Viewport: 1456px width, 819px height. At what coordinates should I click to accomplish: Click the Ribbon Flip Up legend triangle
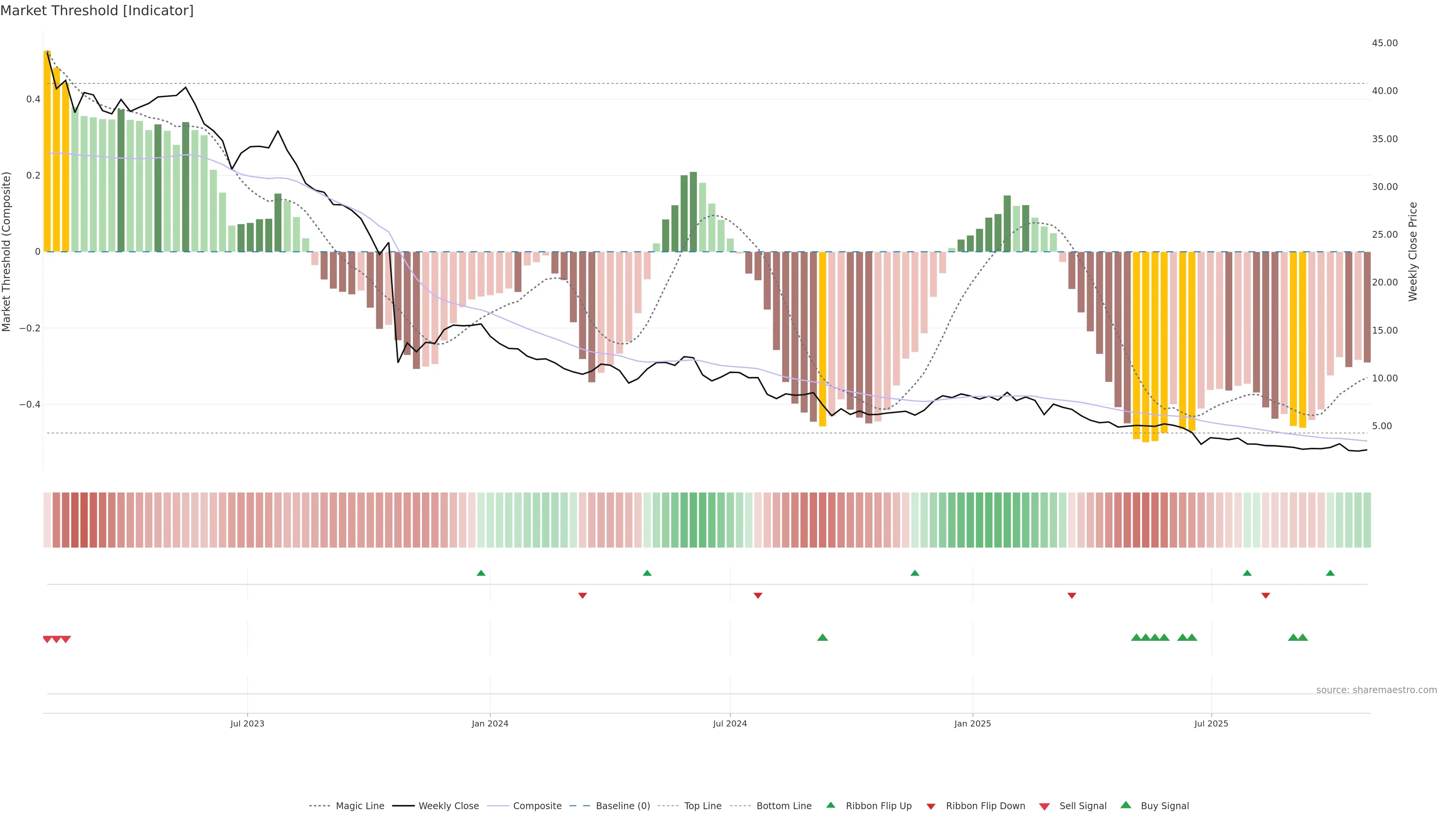click(x=831, y=805)
